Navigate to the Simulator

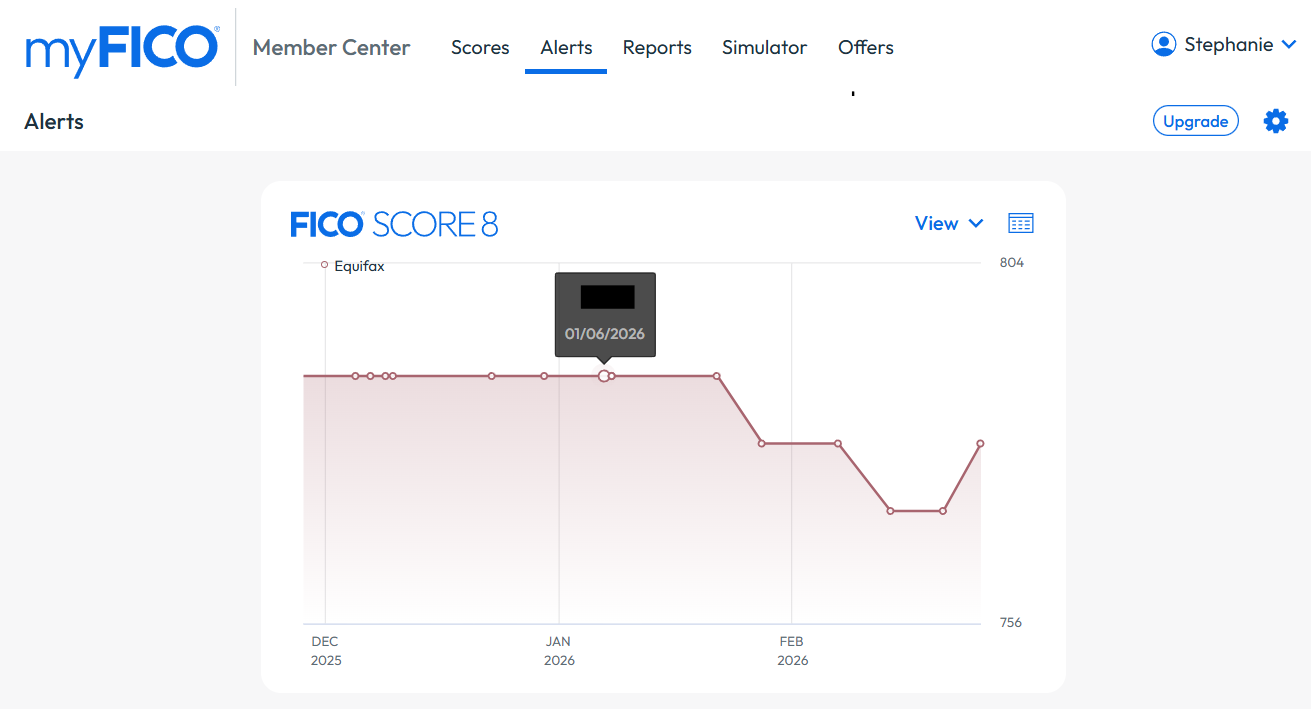click(x=764, y=47)
